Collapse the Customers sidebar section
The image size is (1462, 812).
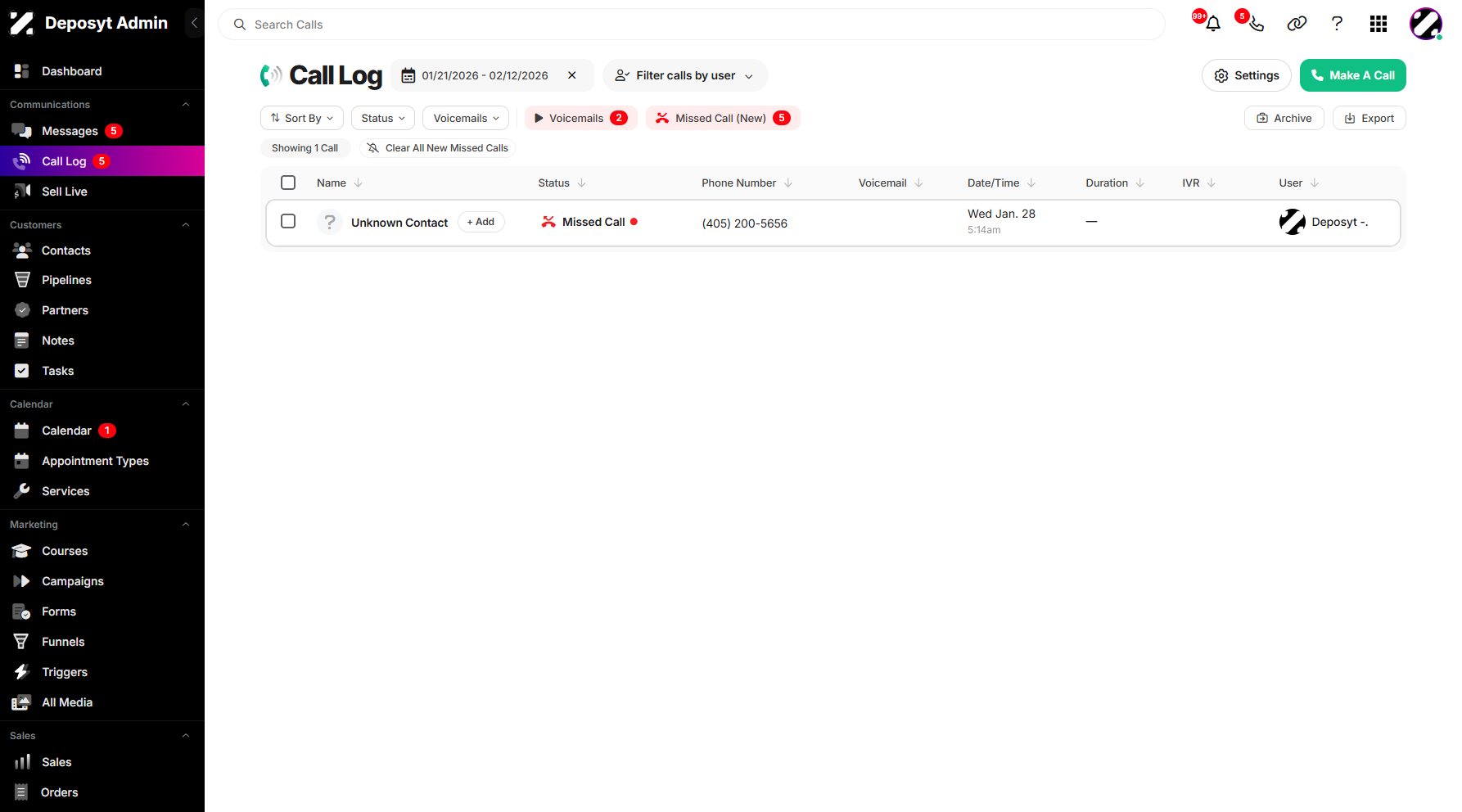tap(186, 225)
